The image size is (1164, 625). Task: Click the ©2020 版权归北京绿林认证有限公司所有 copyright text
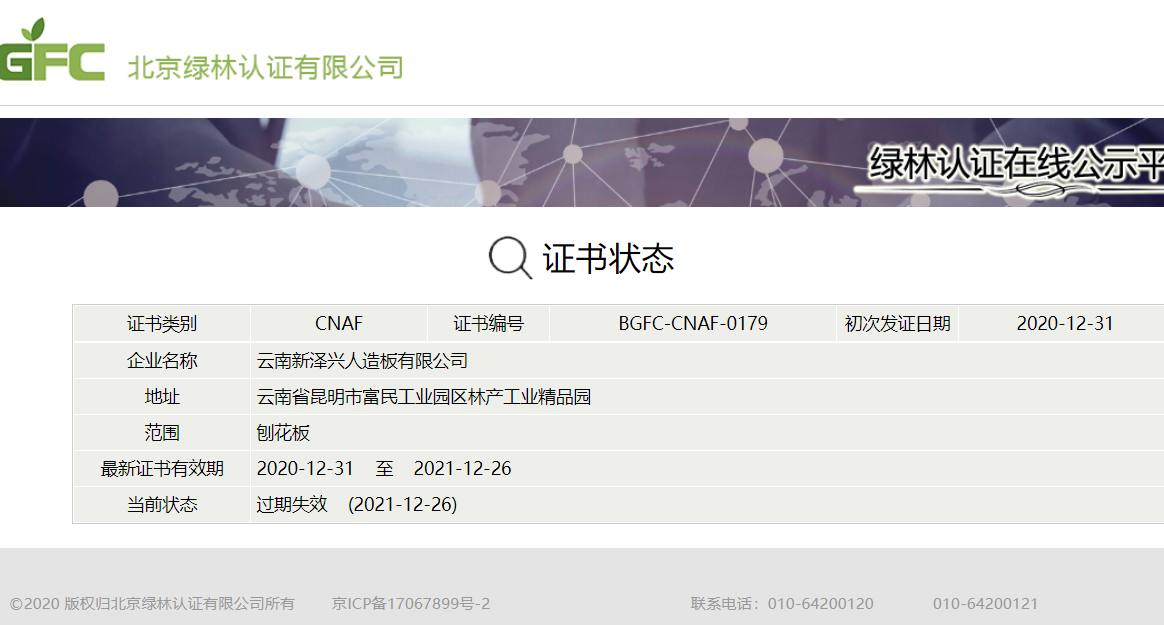tap(152, 603)
